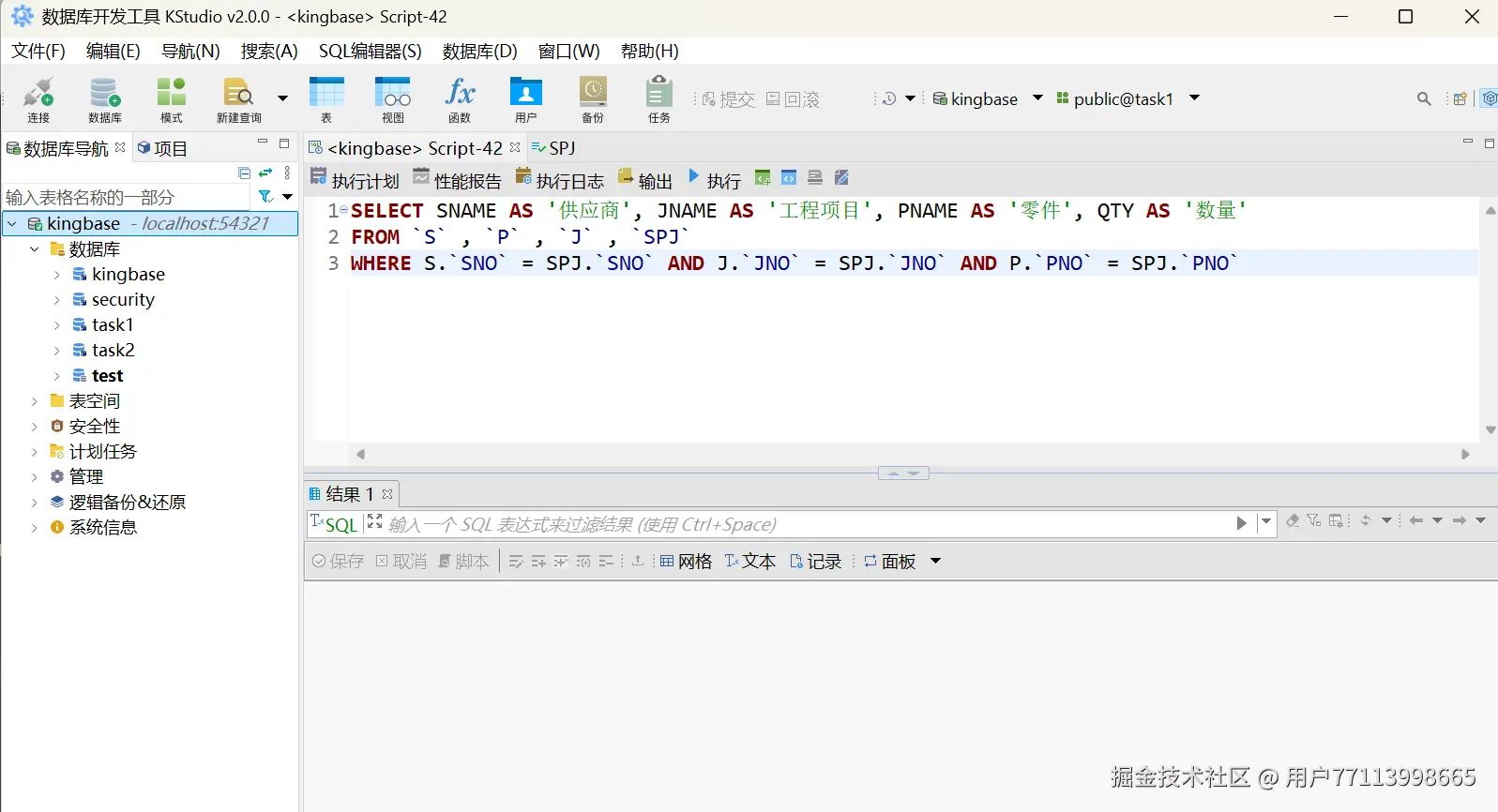Switch to the SPJ editor tab
This screenshot has height=812, width=1498.
click(x=554, y=148)
